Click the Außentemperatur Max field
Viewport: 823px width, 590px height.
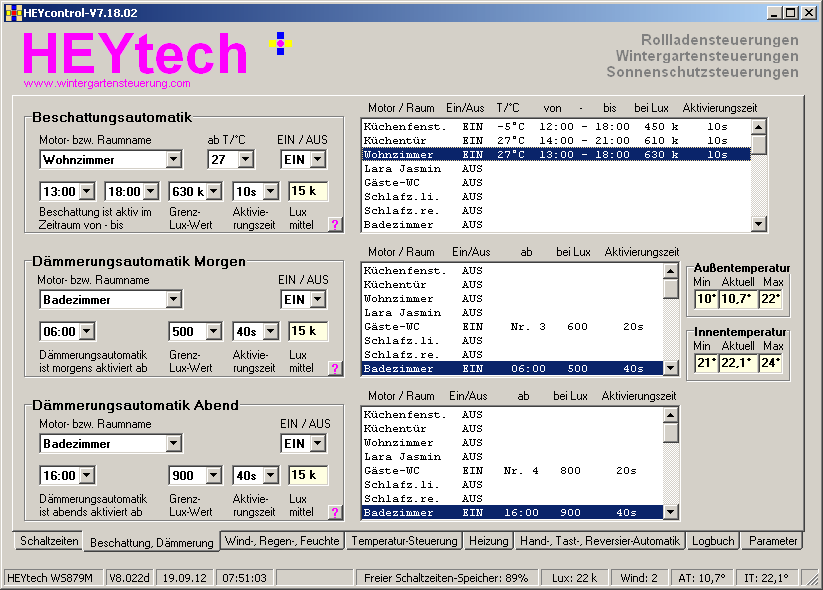click(x=771, y=299)
